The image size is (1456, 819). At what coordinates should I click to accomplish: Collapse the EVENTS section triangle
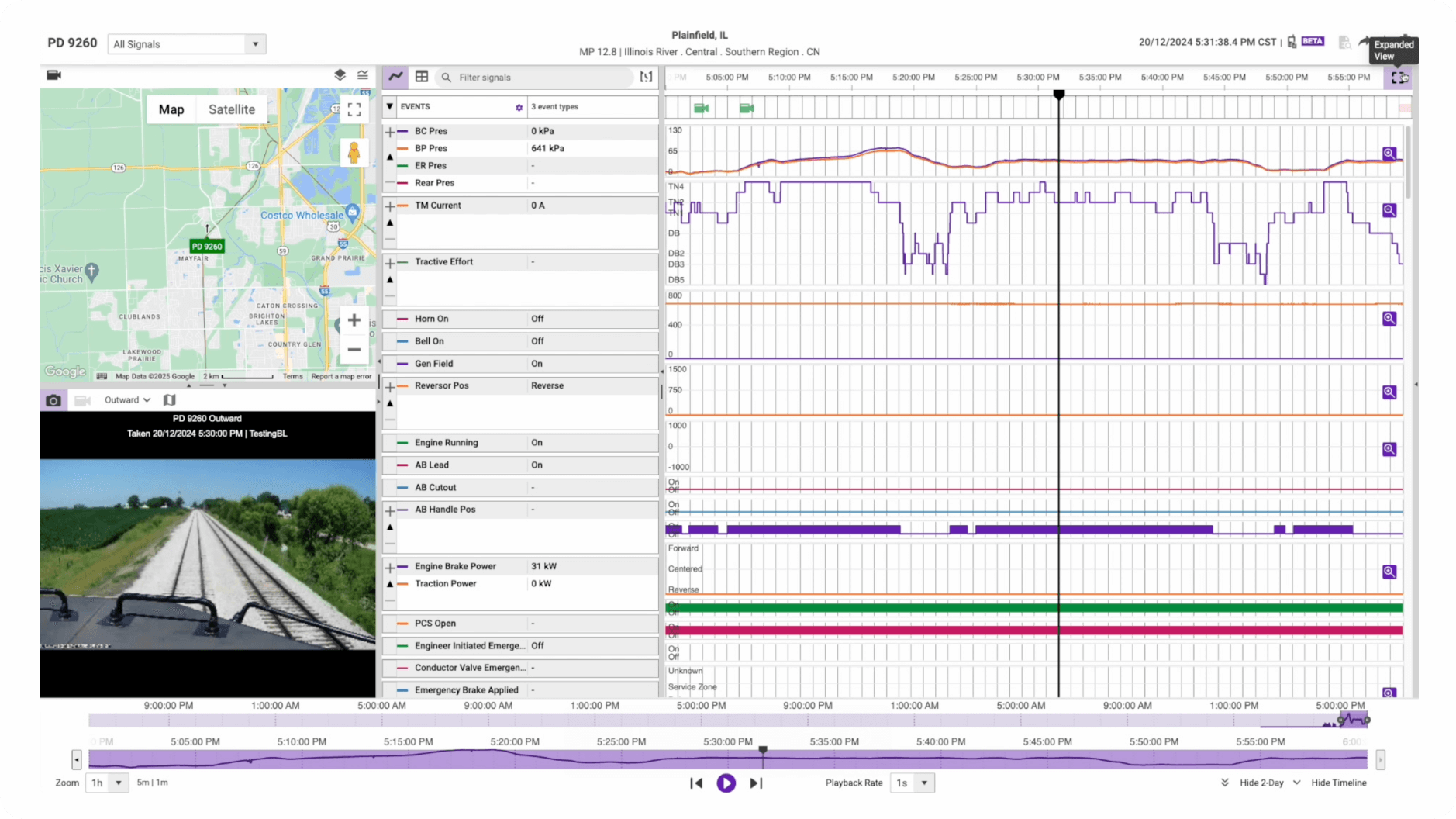tap(389, 106)
